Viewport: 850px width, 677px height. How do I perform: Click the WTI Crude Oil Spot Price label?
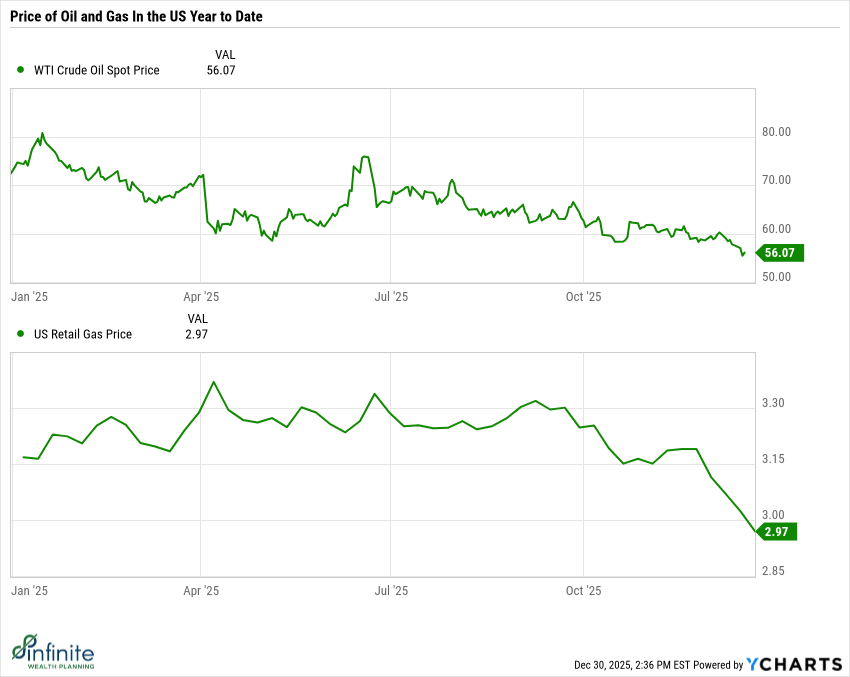click(97, 70)
